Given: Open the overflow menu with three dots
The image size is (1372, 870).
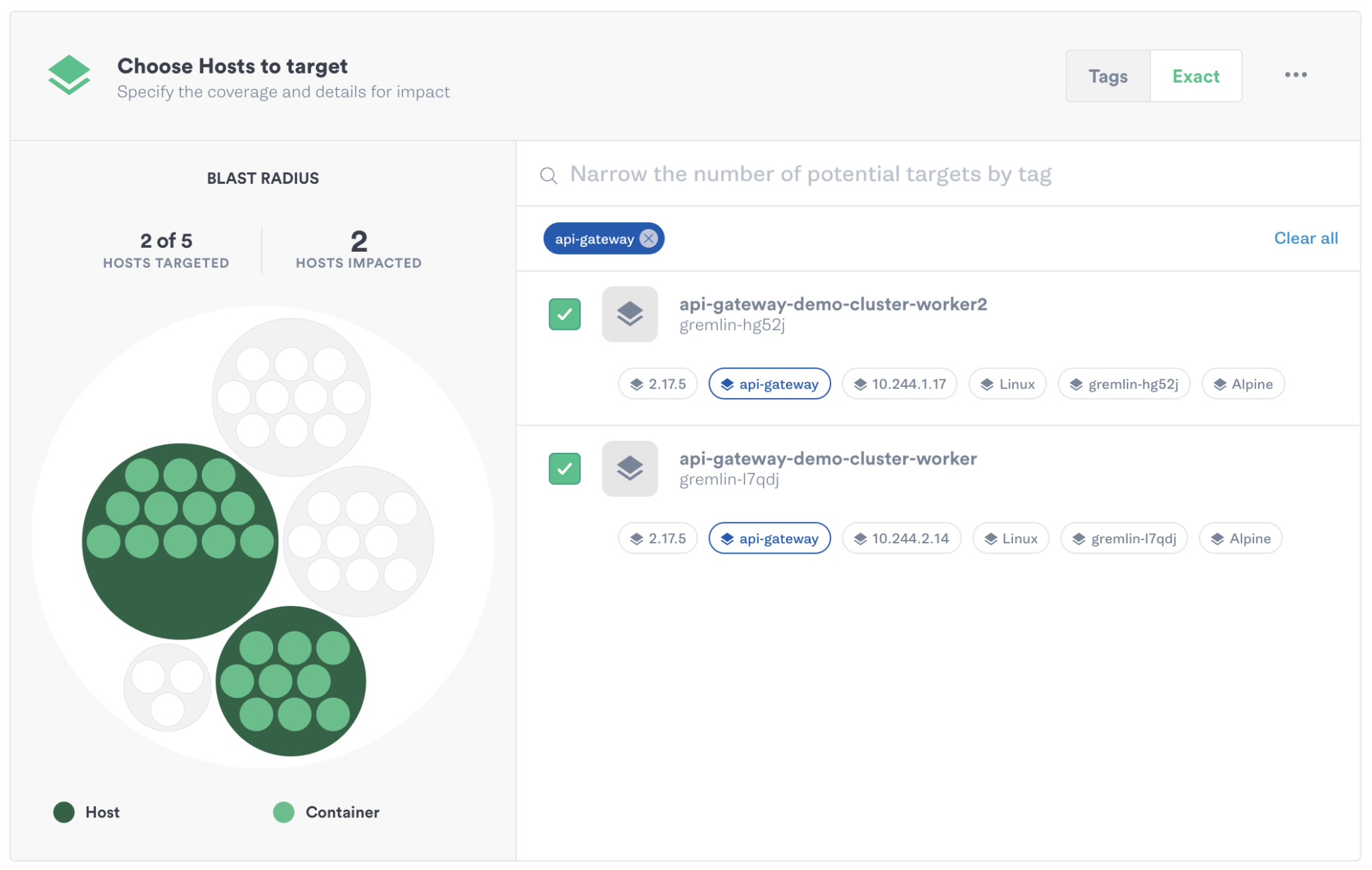Looking at the screenshot, I should pyautogui.click(x=1296, y=75).
